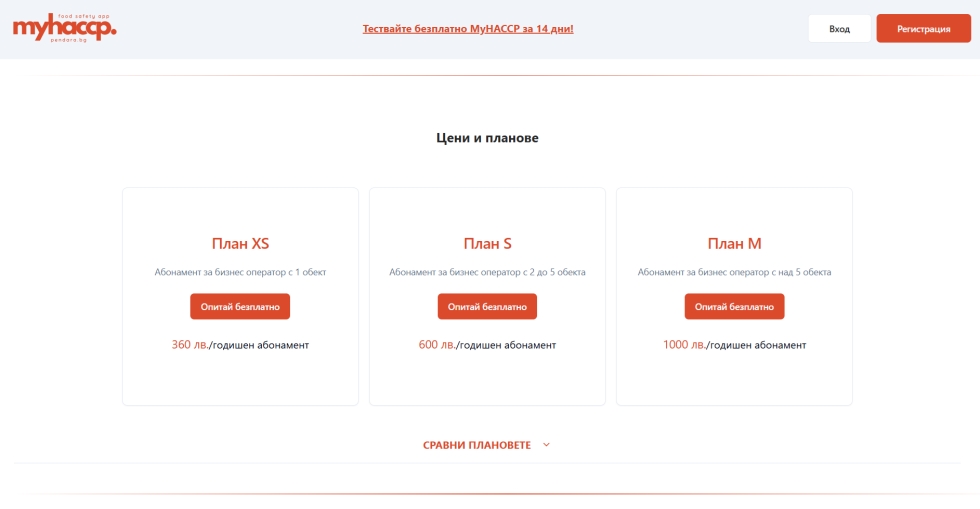Image resolution: width=980 pixels, height=509 pixels.
Task: Click the 1000 лв. yearly price
Action: coord(684,345)
